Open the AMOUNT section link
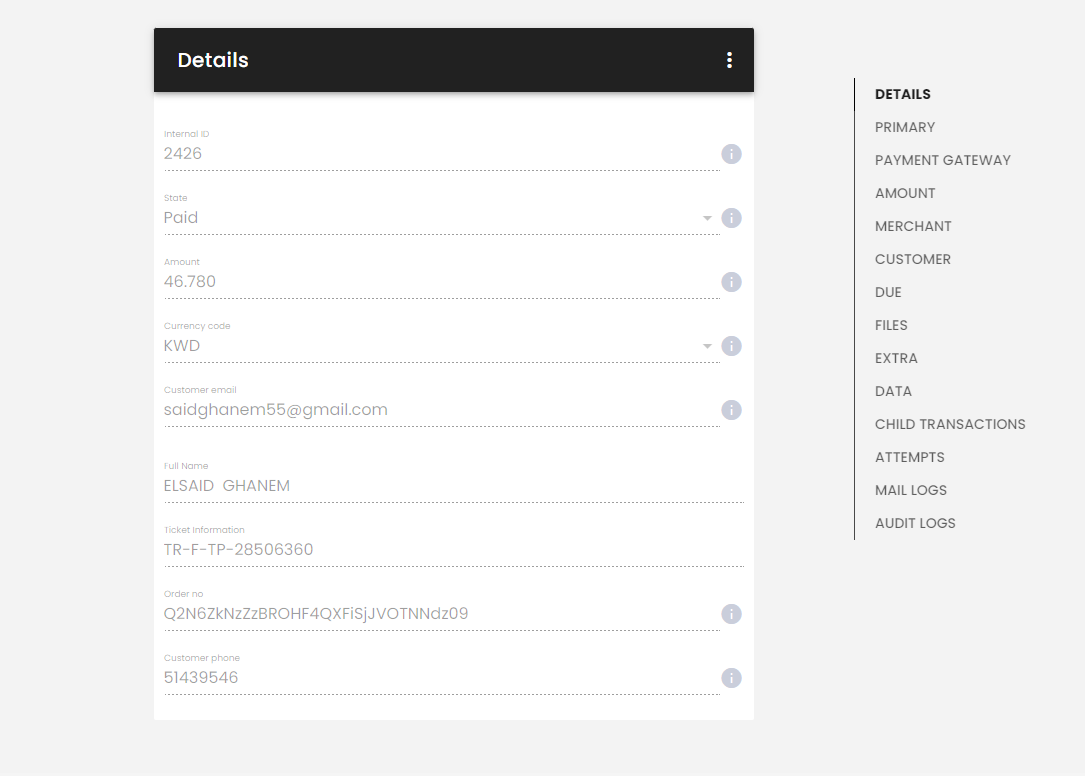Image resolution: width=1085 pixels, height=776 pixels. (904, 193)
